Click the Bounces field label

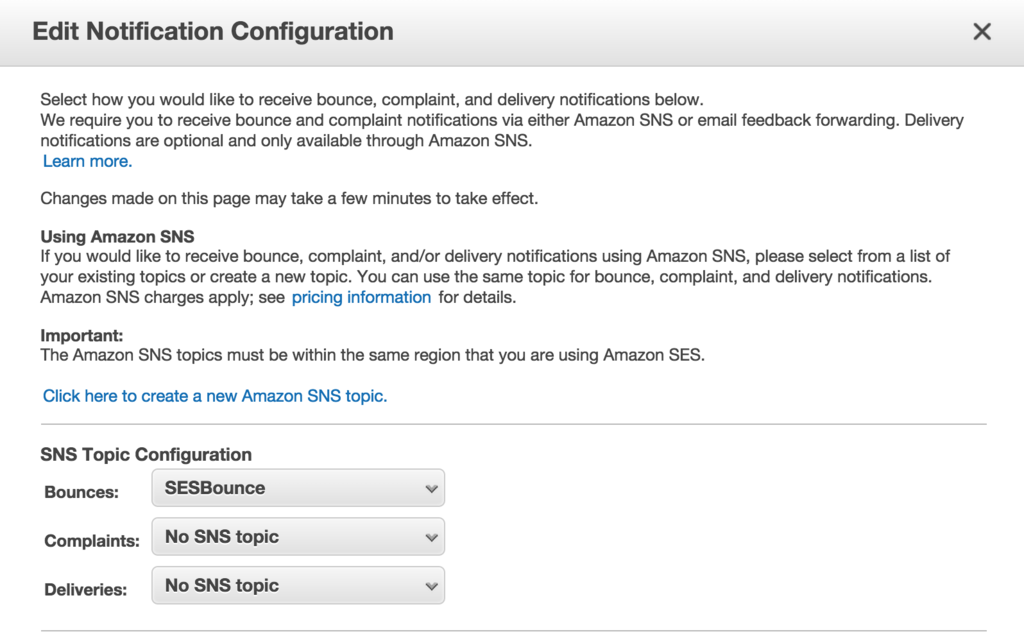pos(81,492)
